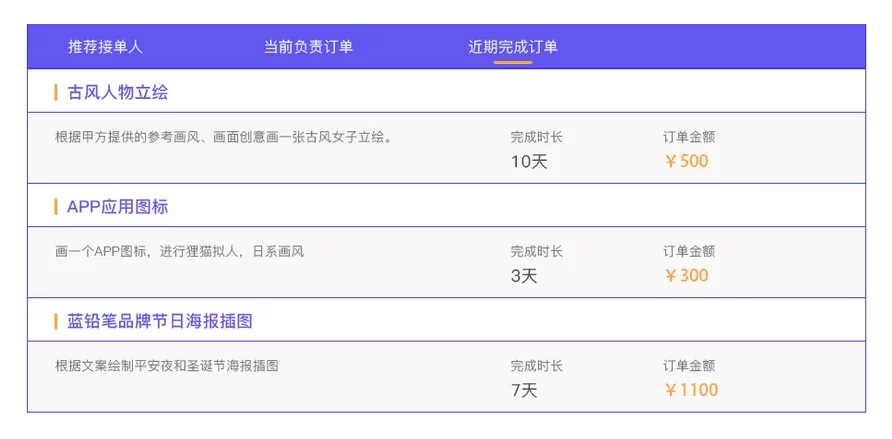Click the orange bar beside APP应用图标

(56, 207)
